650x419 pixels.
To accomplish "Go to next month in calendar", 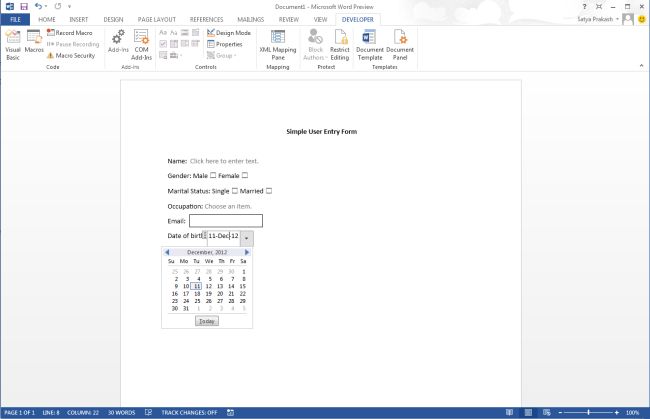I will pos(247,252).
